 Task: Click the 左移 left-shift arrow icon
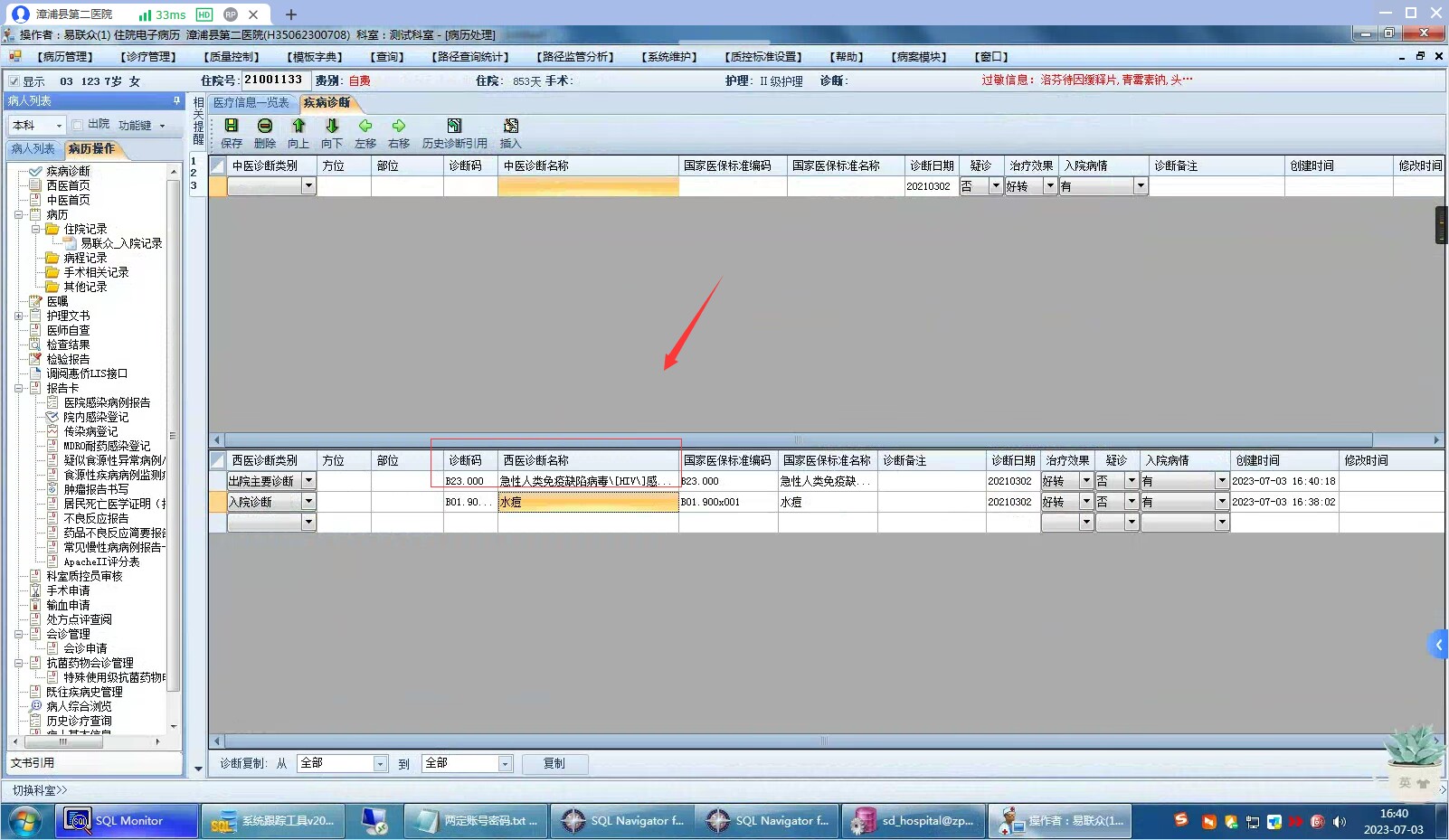click(x=365, y=126)
